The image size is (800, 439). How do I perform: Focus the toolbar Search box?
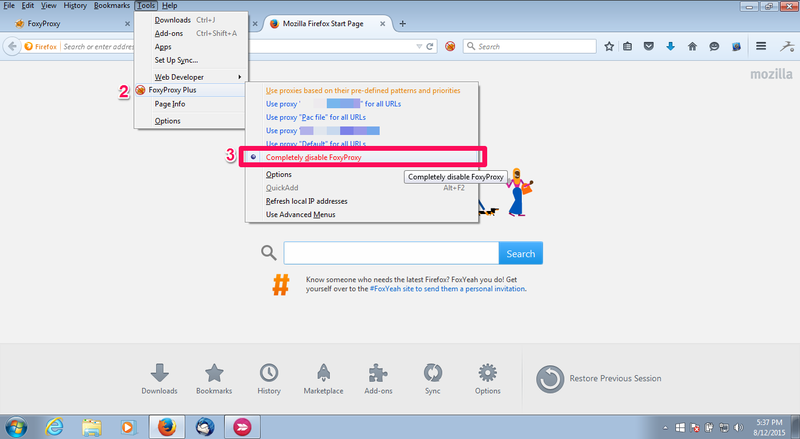(530, 46)
